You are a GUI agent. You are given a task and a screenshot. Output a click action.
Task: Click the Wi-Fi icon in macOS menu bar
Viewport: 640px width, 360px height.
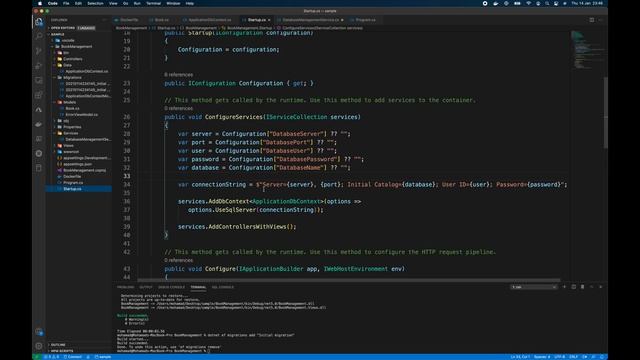click(528, 3)
